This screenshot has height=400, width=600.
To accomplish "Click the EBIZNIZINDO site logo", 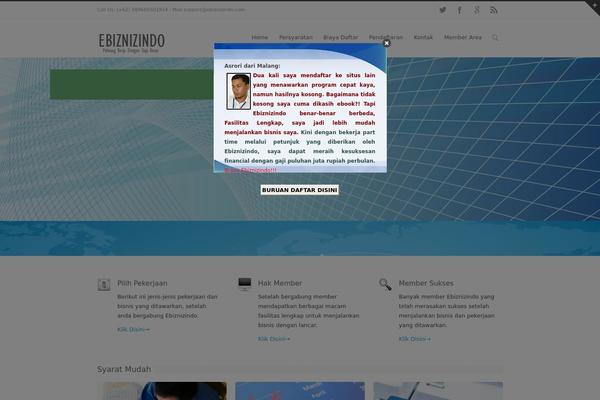I will (x=132, y=43).
